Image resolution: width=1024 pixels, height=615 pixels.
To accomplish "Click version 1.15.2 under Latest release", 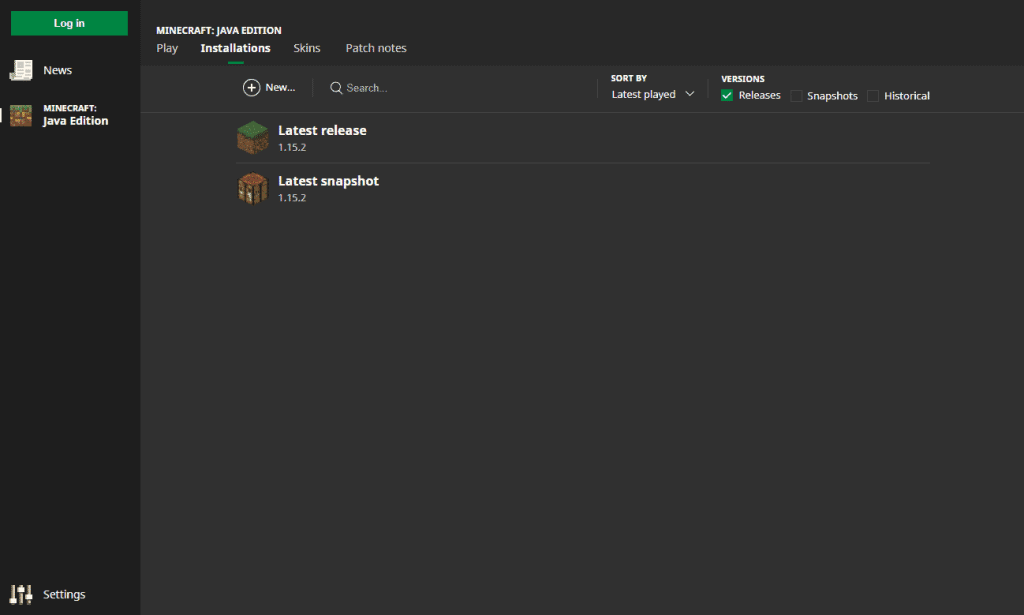I will pyautogui.click(x=292, y=148).
